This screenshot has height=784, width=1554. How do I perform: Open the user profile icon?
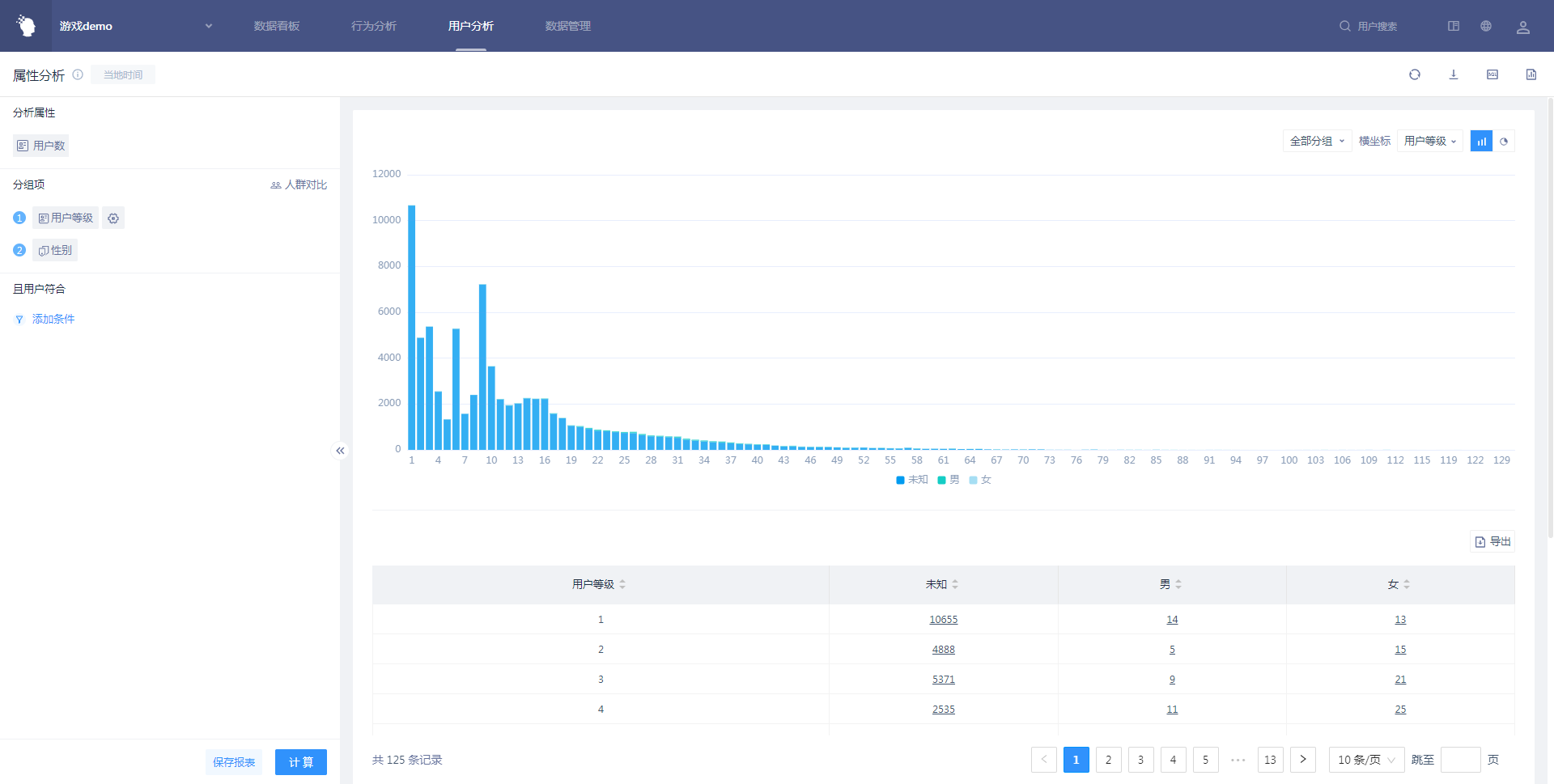[1522, 27]
